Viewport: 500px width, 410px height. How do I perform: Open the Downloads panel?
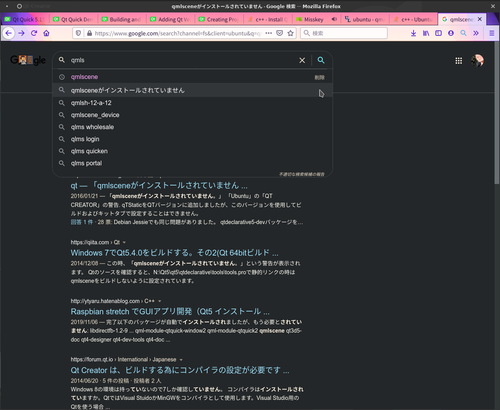pyautogui.click(x=413, y=33)
